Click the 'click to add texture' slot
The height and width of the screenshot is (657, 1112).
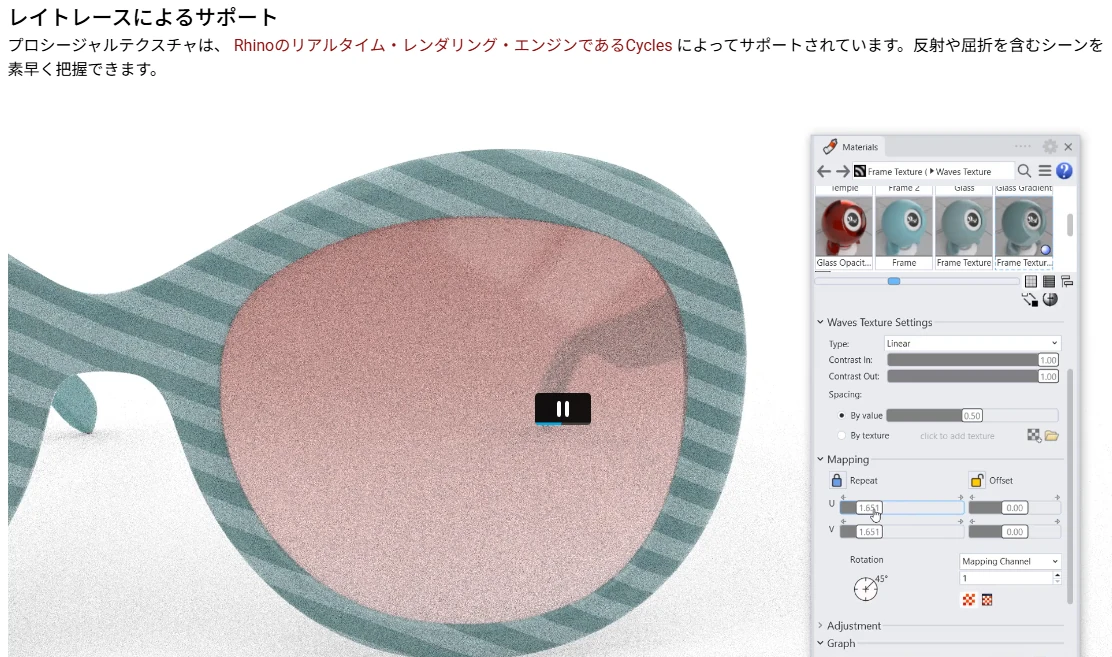[x=957, y=436]
